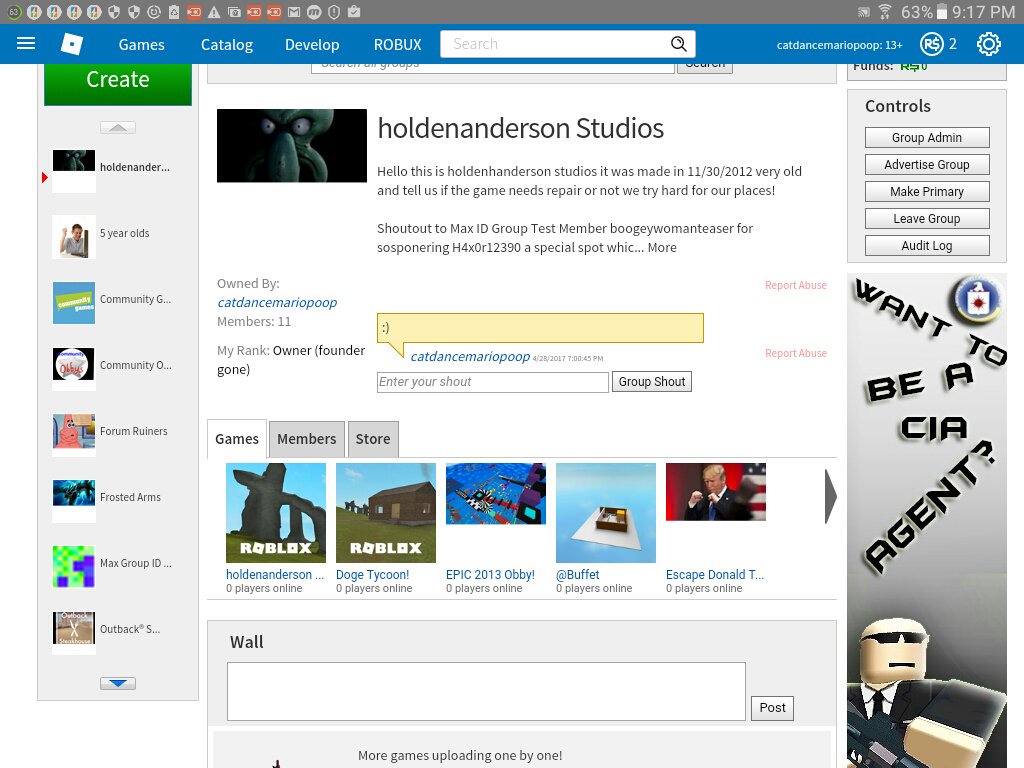Image resolution: width=1024 pixels, height=768 pixels.
Task: Click the wall Post button
Action: point(773,708)
